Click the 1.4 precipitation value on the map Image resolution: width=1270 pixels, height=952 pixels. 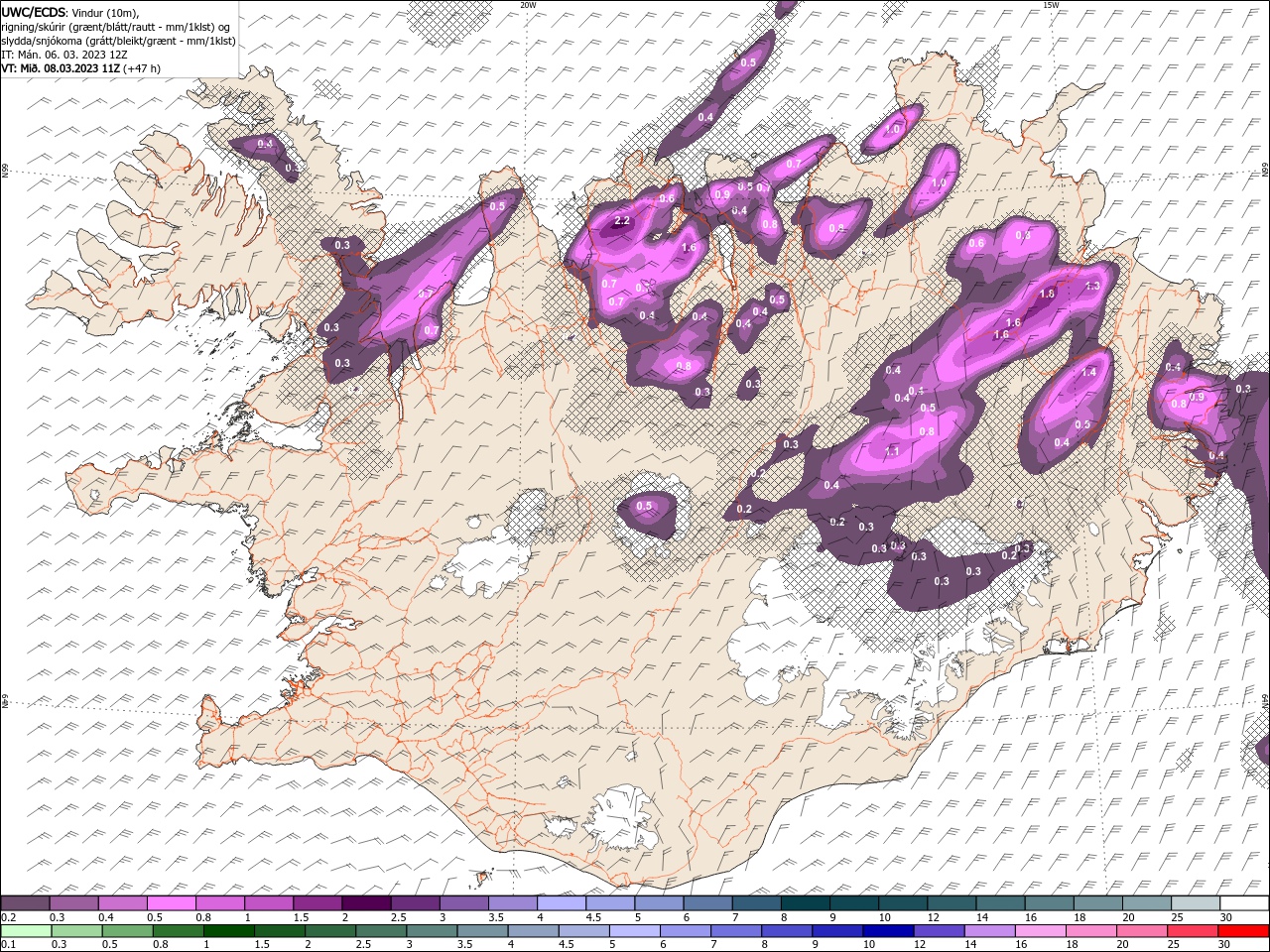1089,373
